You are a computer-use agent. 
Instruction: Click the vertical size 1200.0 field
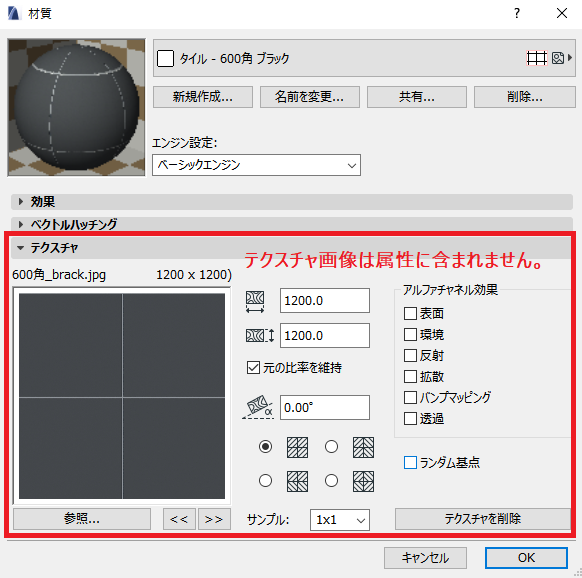pos(325,335)
